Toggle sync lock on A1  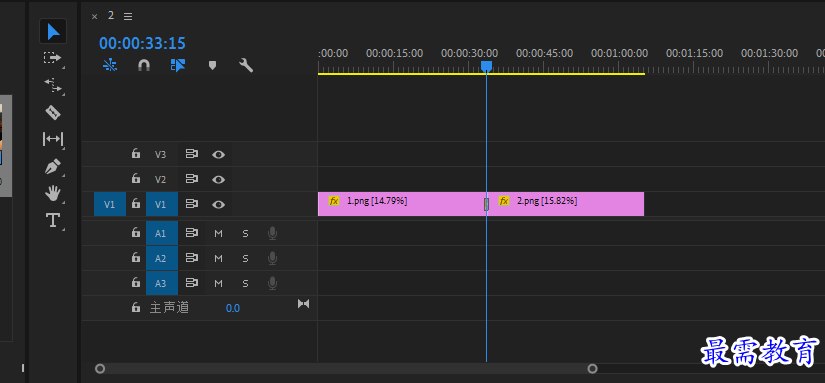192,233
